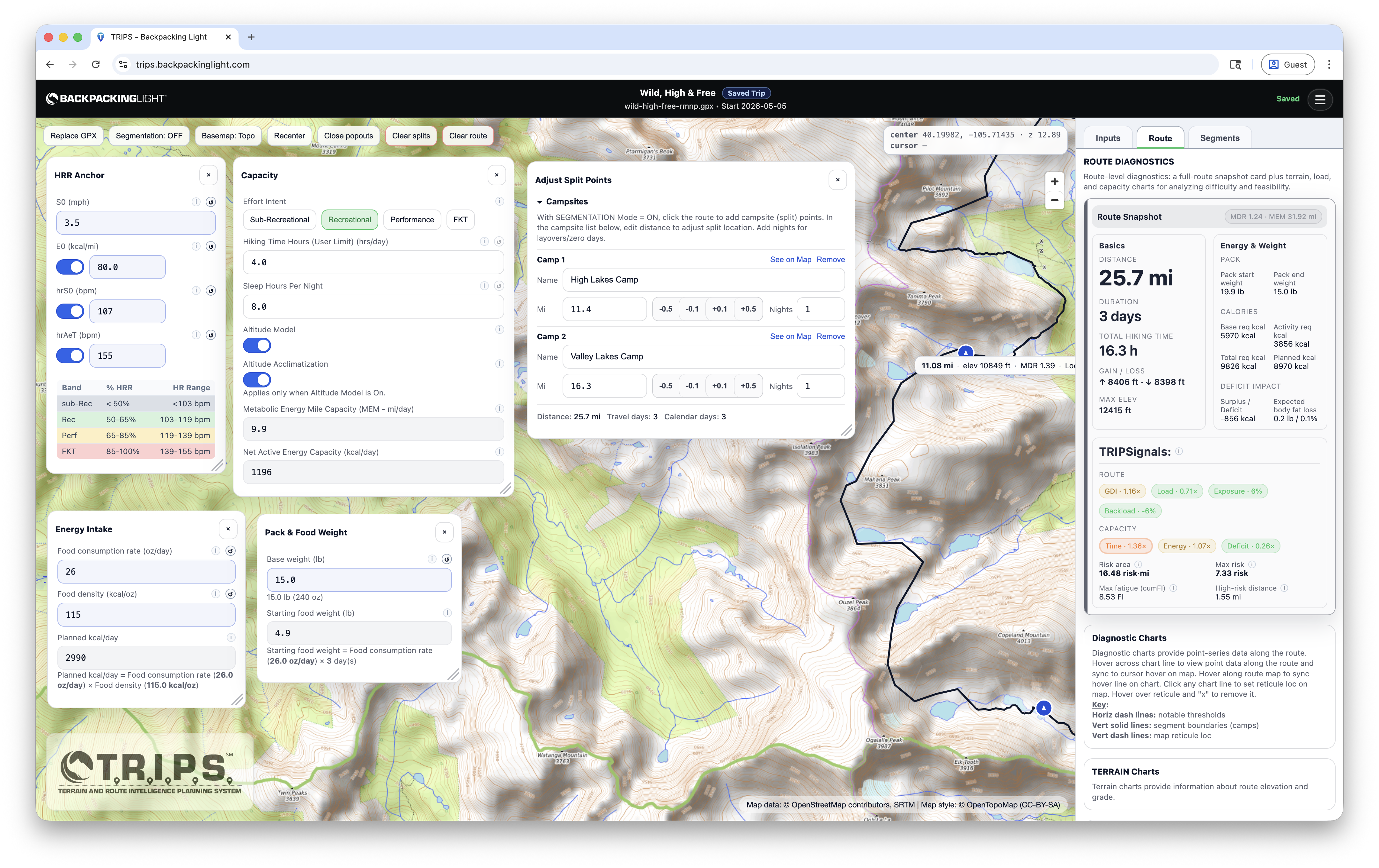The height and width of the screenshot is (868, 1379).
Task: Edit Camp 1 name field
Action: 703,280
